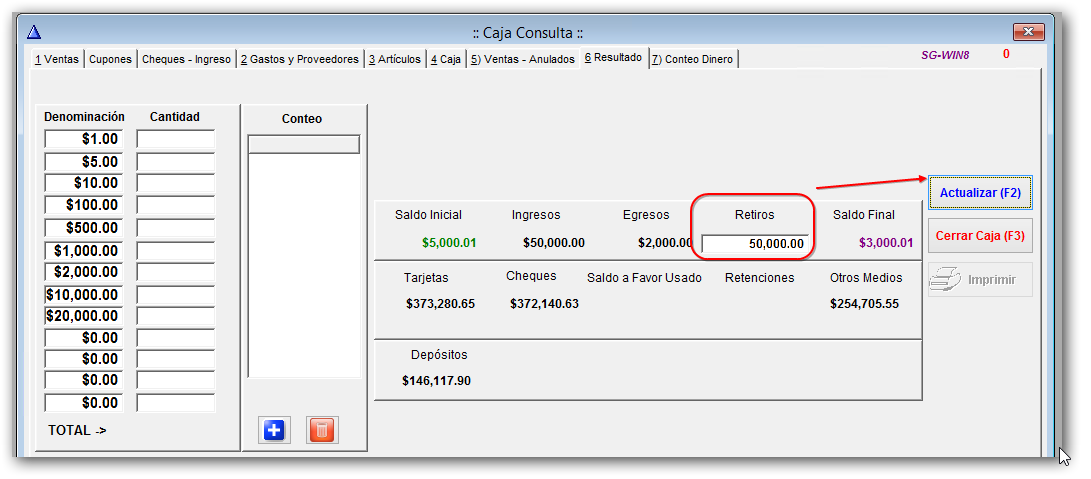
Task: Go to Gastos y Proveedores tab
Action: (299, 60)
